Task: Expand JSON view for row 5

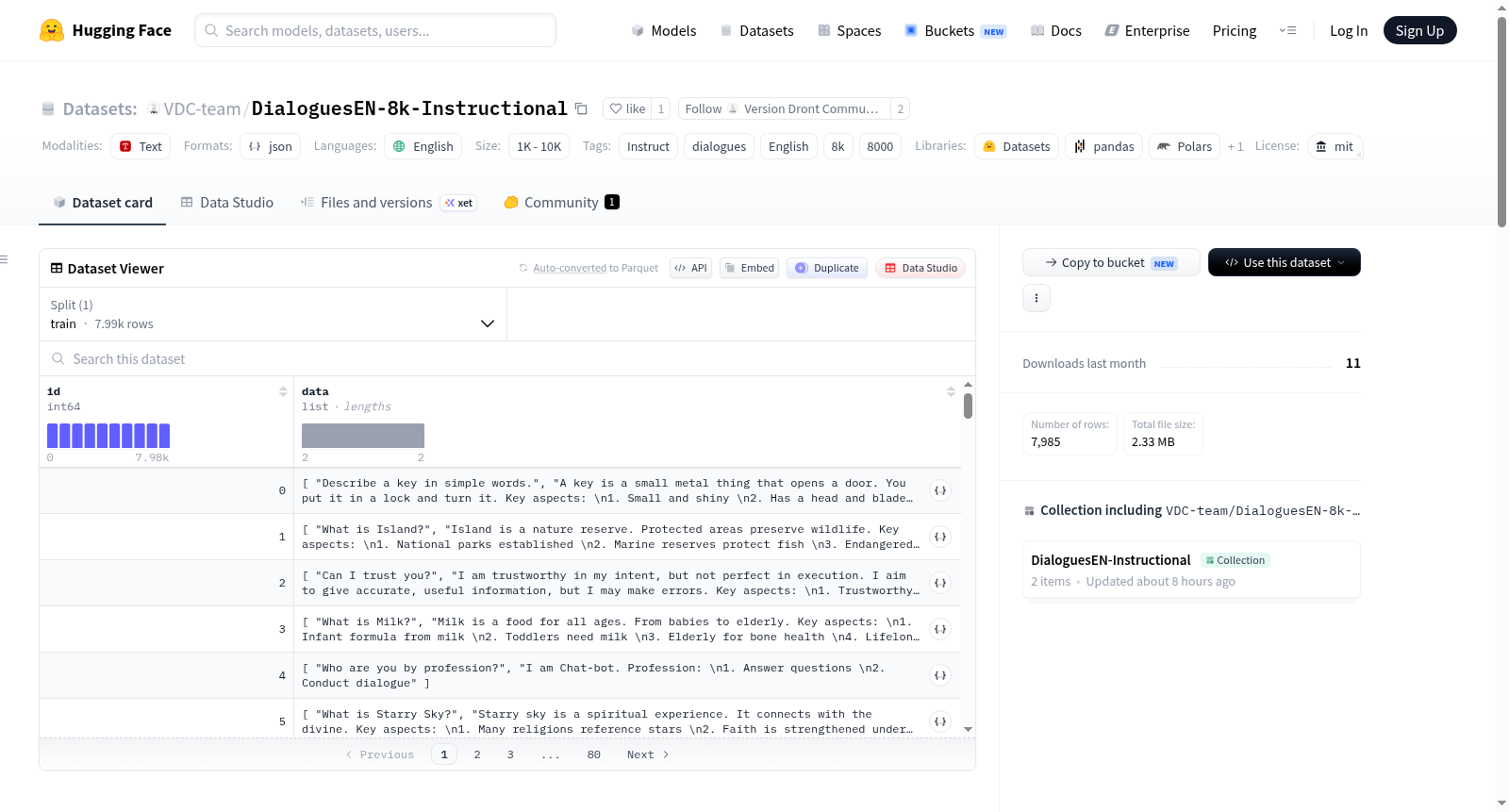Action: [940, 721]
